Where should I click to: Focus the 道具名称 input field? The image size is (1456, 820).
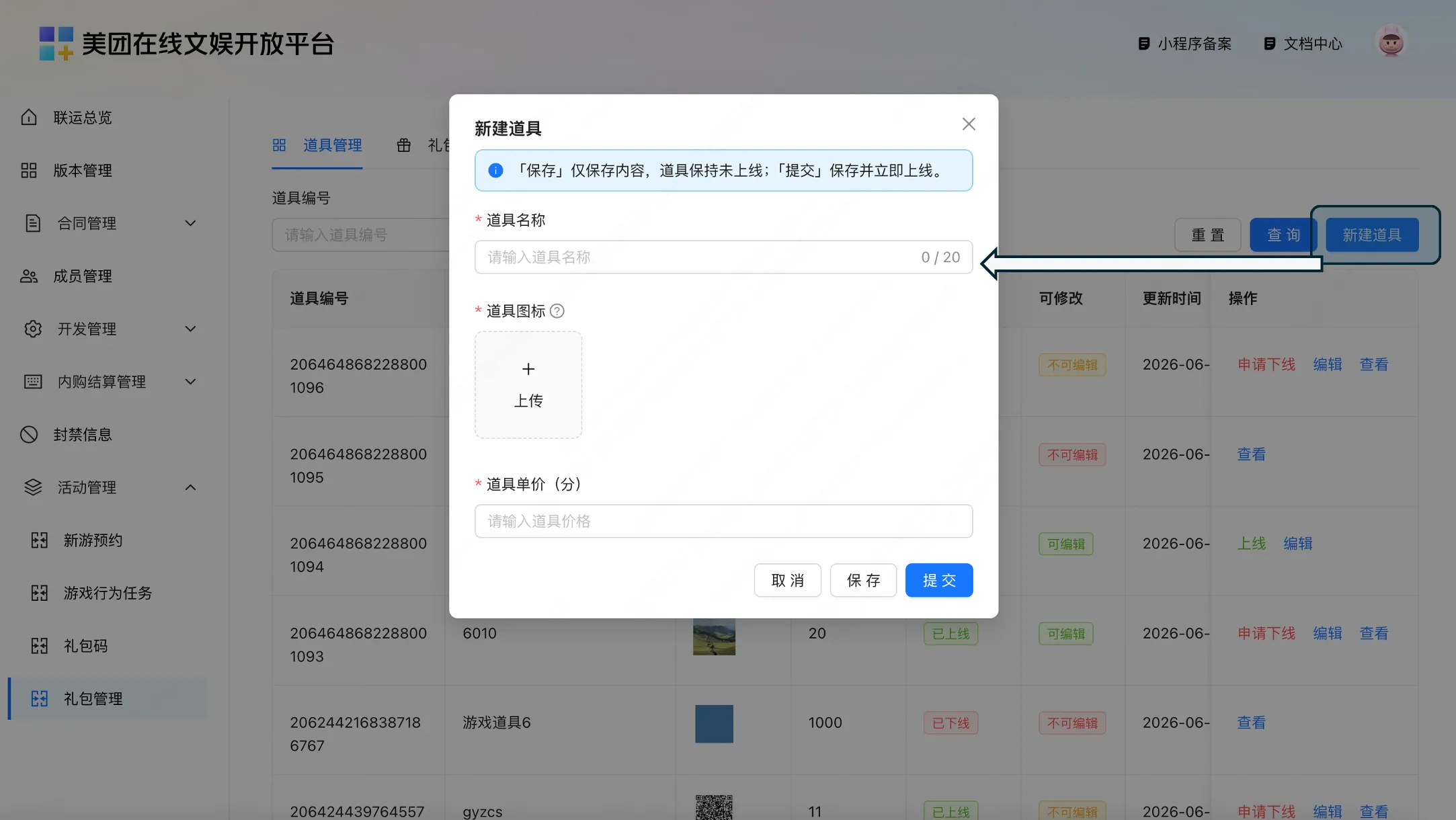(x=723, y=257)
